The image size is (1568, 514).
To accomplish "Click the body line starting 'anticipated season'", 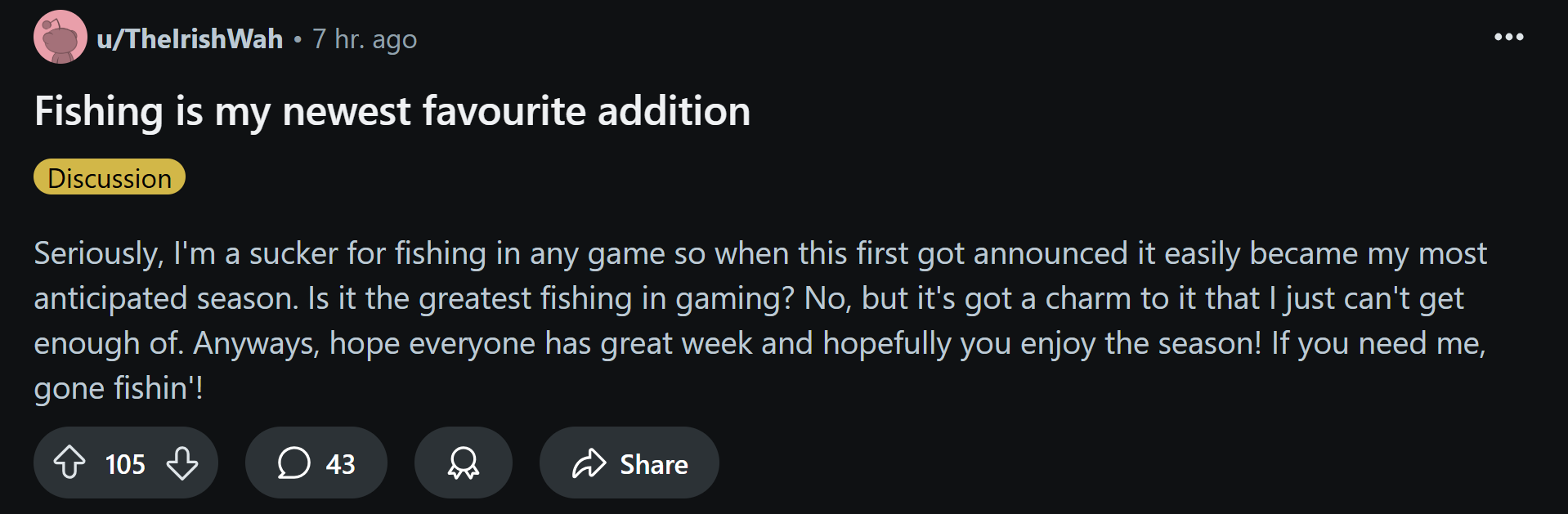I will 748,298.
